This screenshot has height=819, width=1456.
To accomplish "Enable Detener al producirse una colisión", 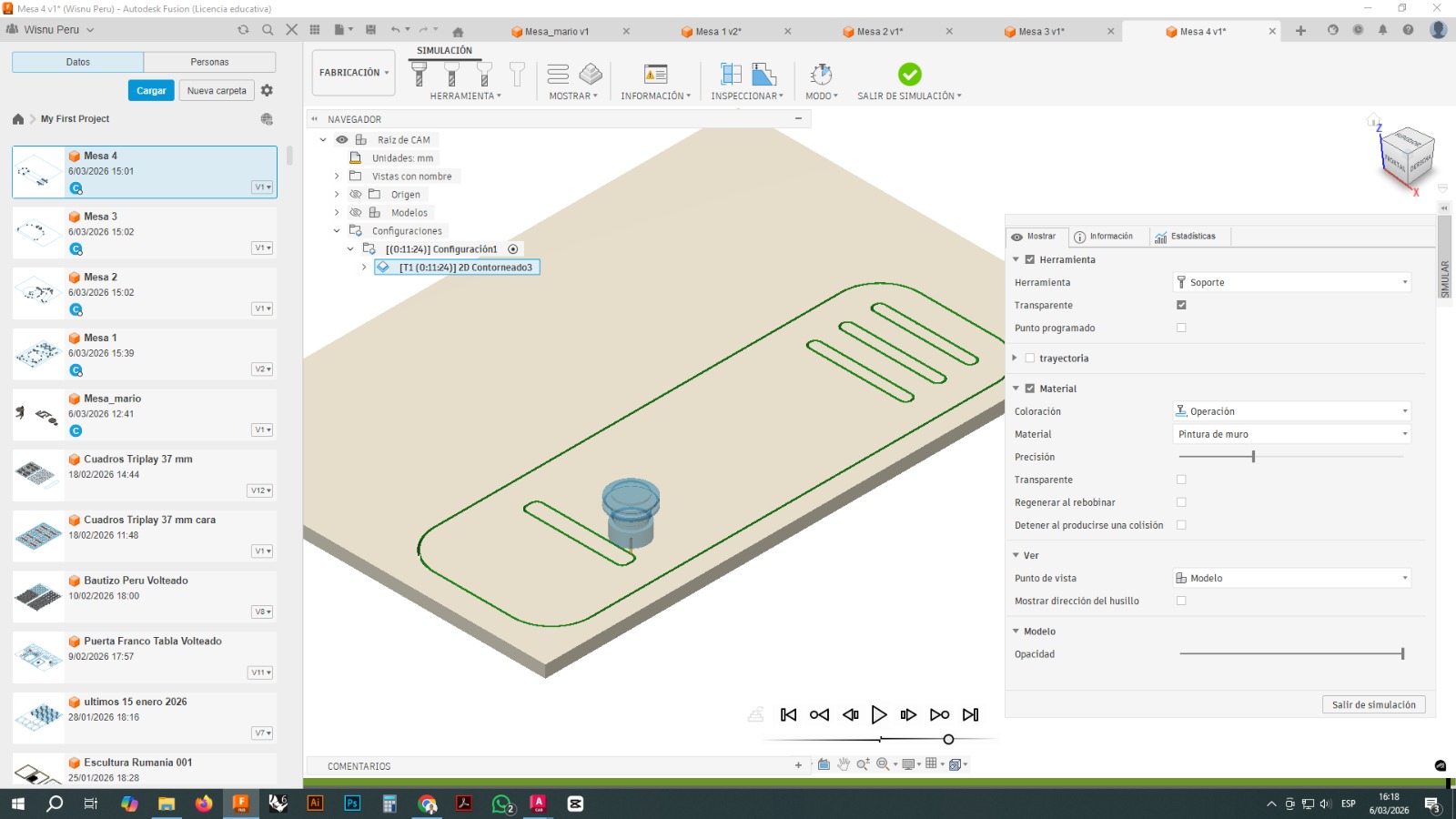I will coord(1180,525).
